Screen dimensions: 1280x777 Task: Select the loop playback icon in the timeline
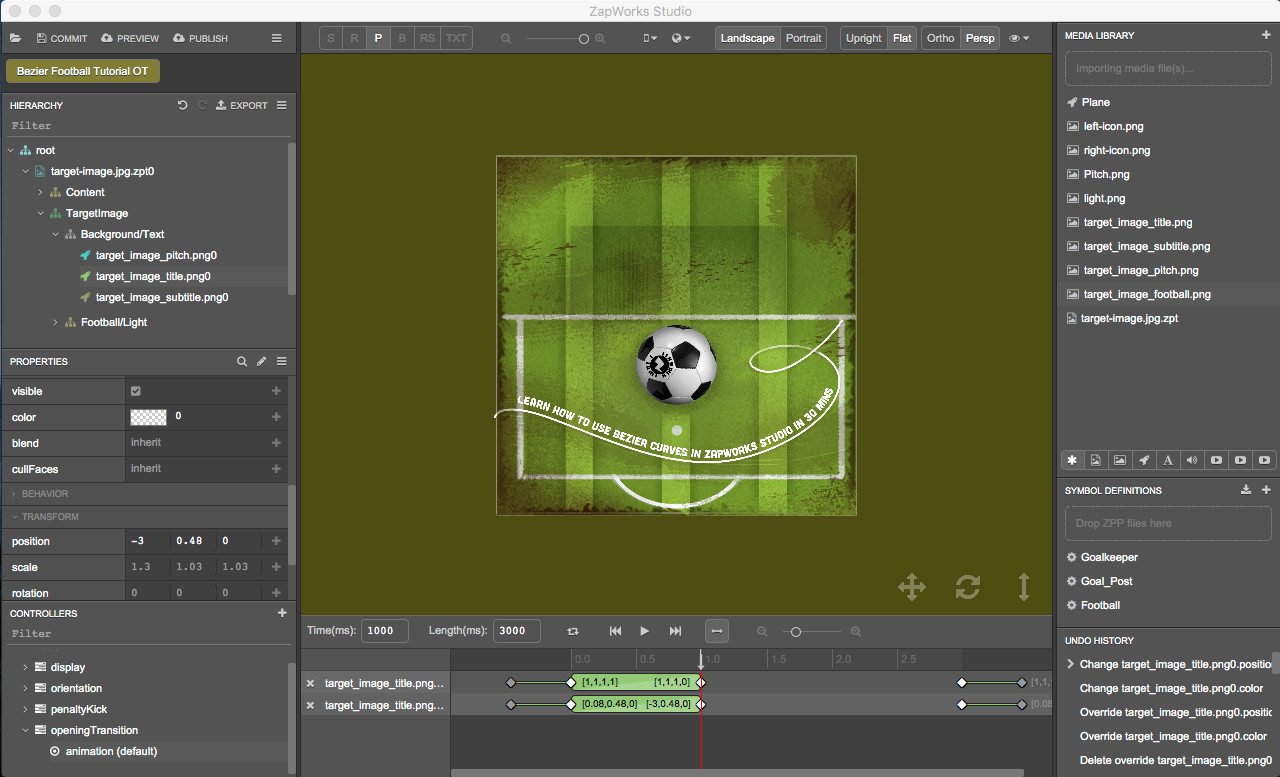572,631
